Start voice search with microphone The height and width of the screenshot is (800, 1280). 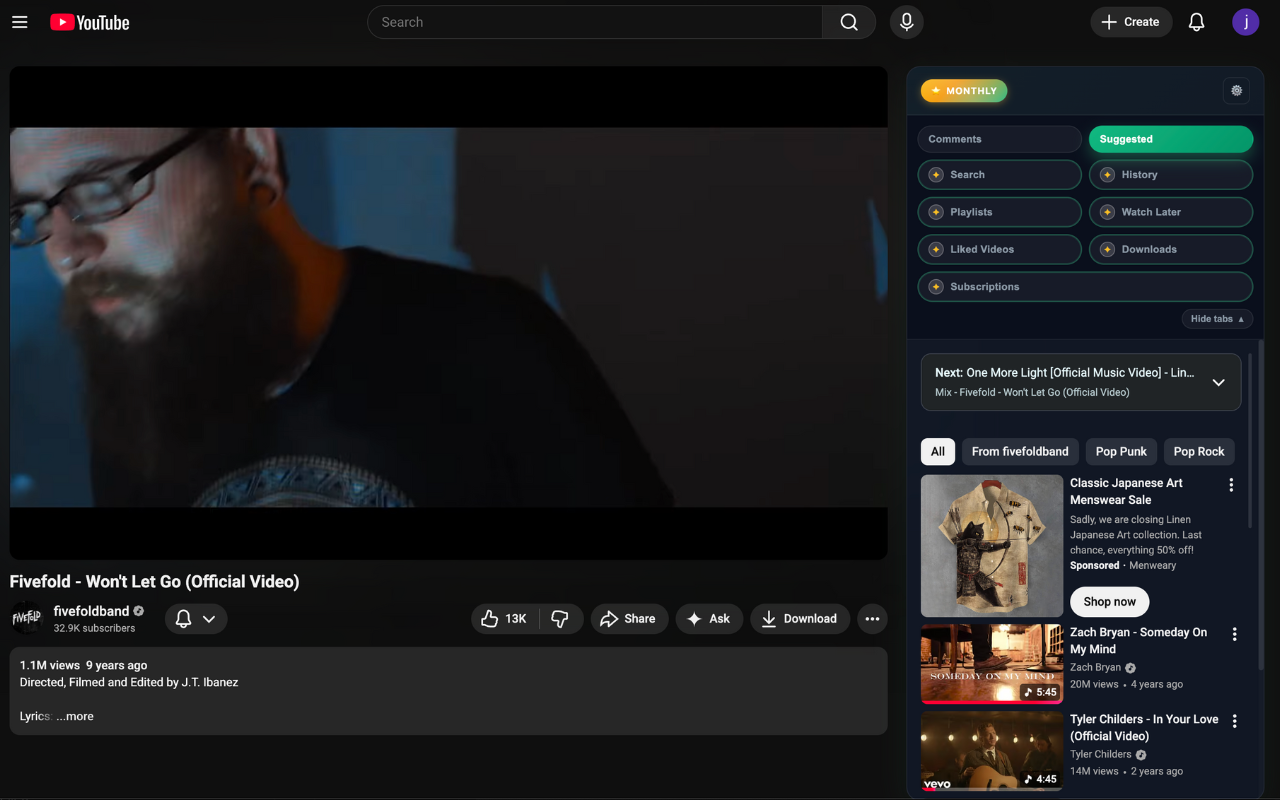click(907, 22)
